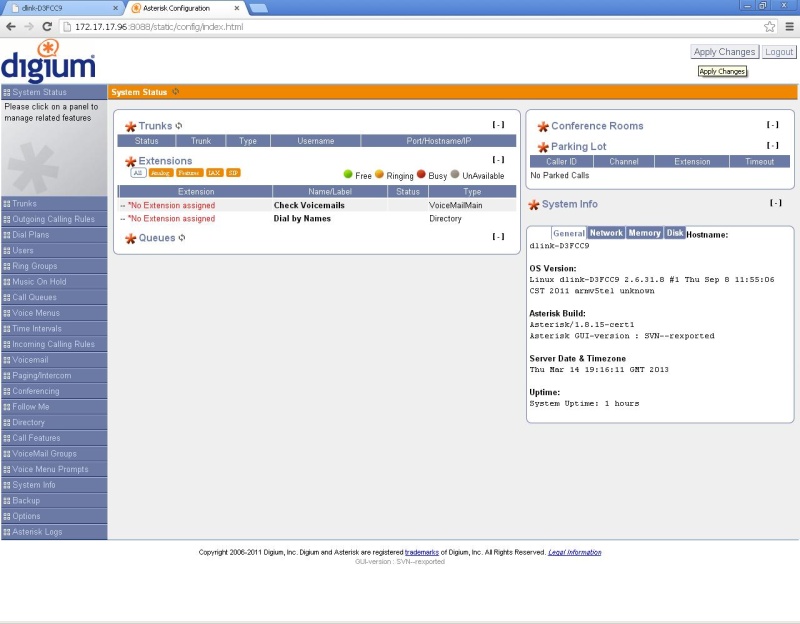Open Time Intervals in the sidebar
Viewport: 800px width, 624px height.
click(54, 329)
